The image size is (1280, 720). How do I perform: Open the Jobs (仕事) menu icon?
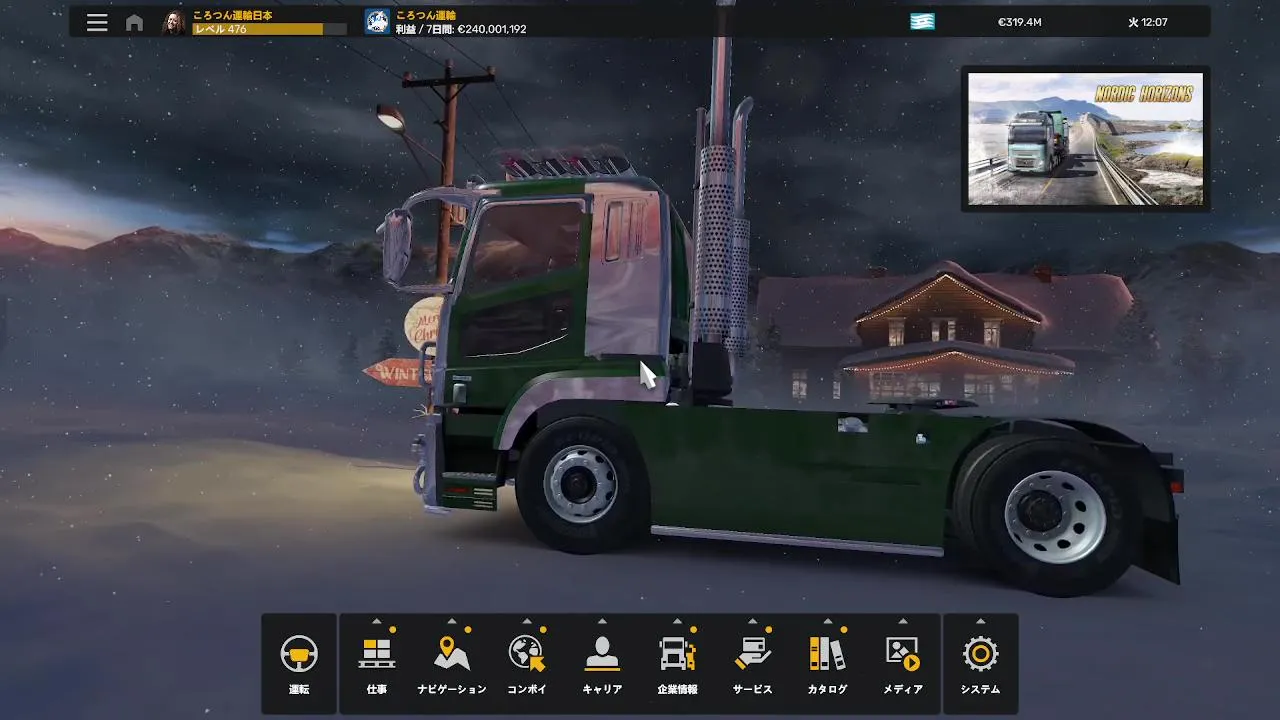coord(377,655)
